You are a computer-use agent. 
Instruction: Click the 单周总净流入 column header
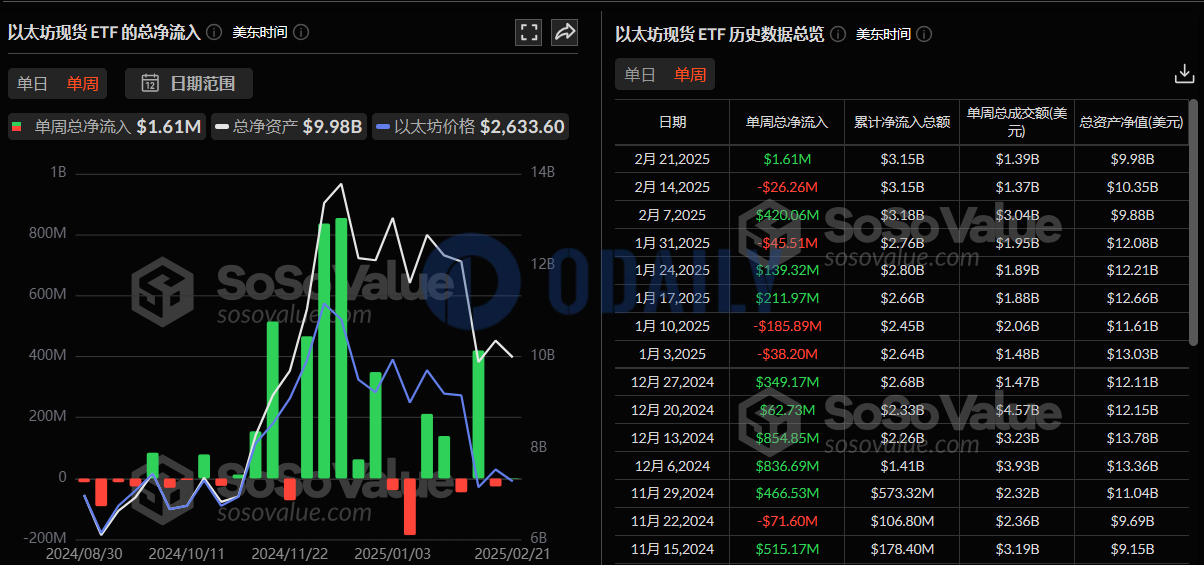(787, 122)
